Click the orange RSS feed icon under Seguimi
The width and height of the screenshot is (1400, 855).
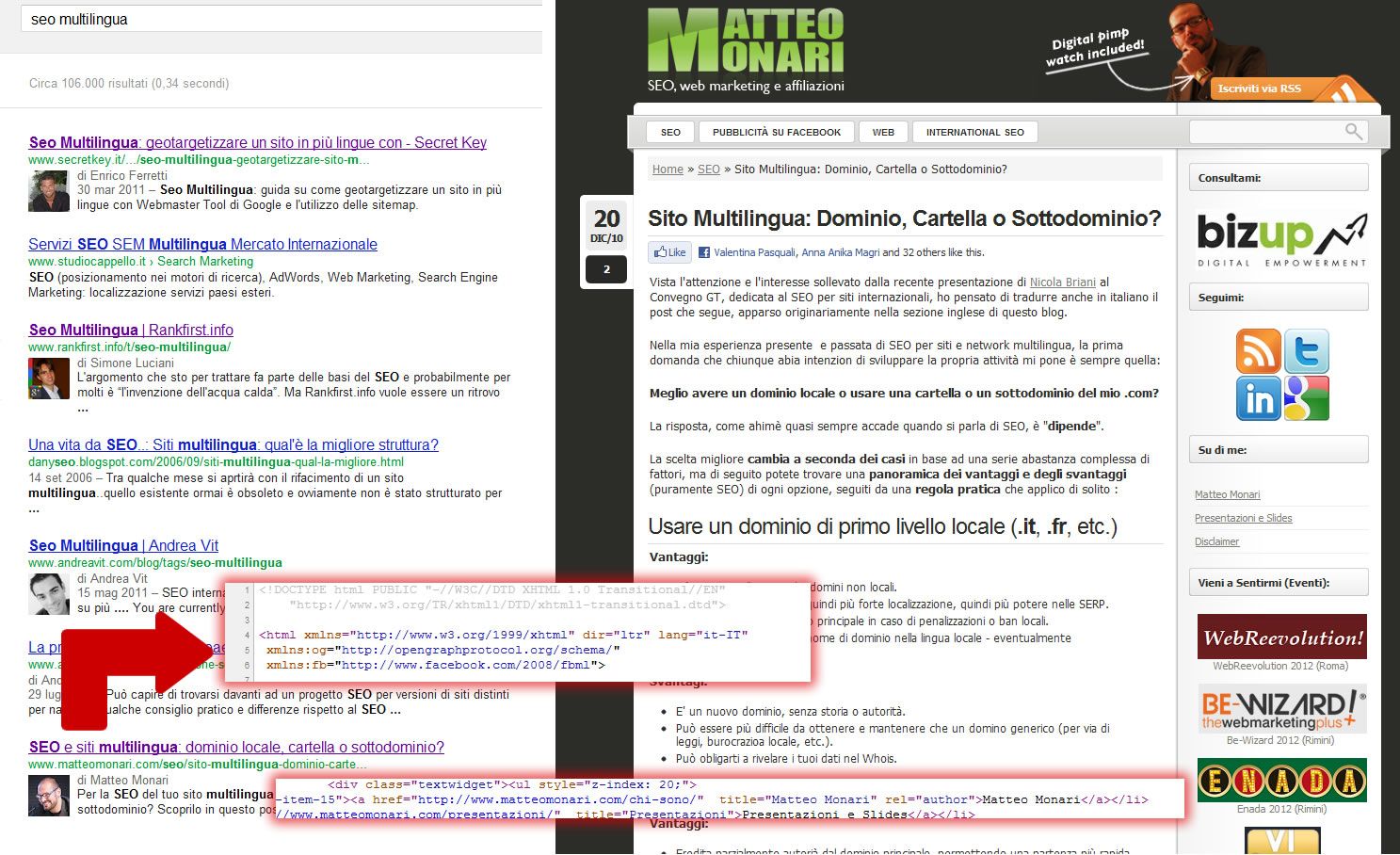pos(1258,351)
